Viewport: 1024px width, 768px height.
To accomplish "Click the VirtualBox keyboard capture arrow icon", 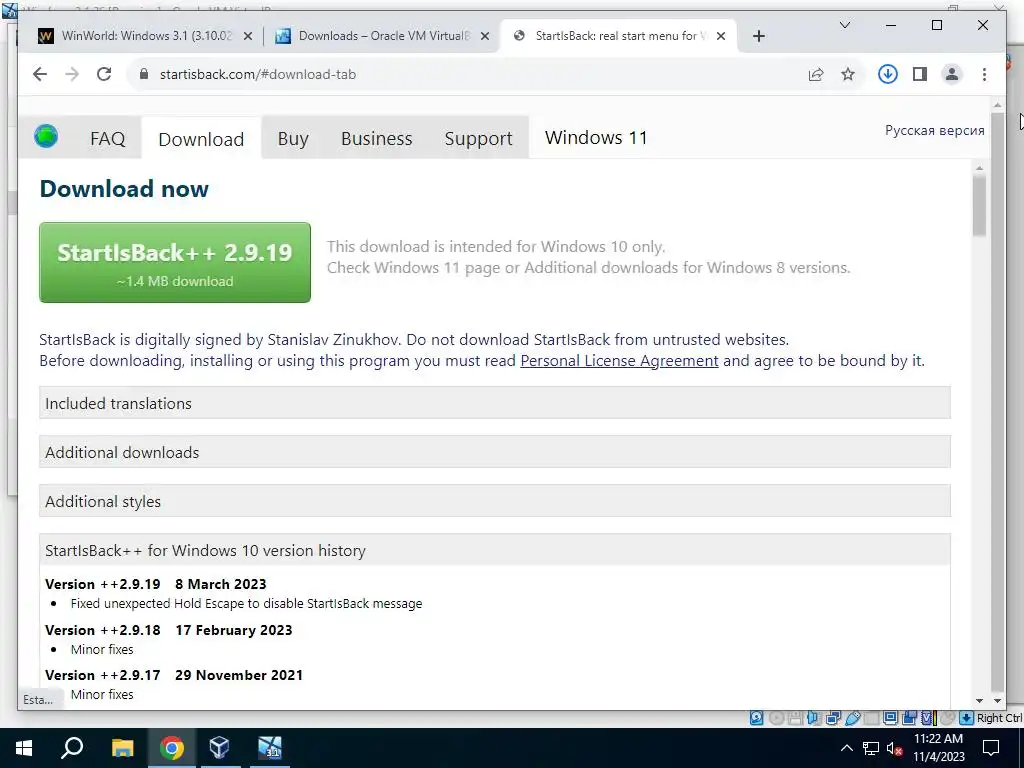I will point(967,718).
